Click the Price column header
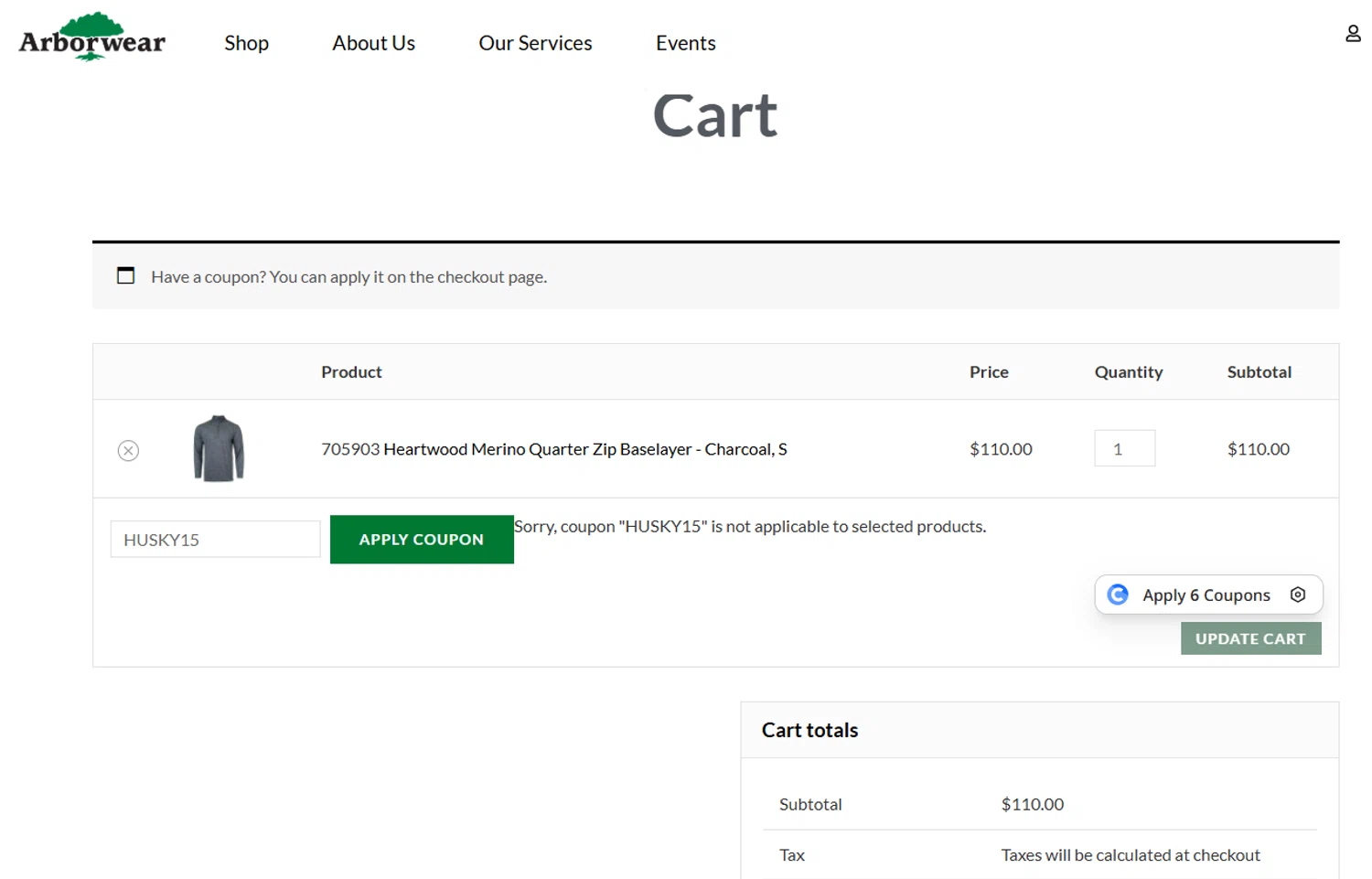Image resolution: width=1372 pixels, height=879 pixels. click(x=989, y=372)
